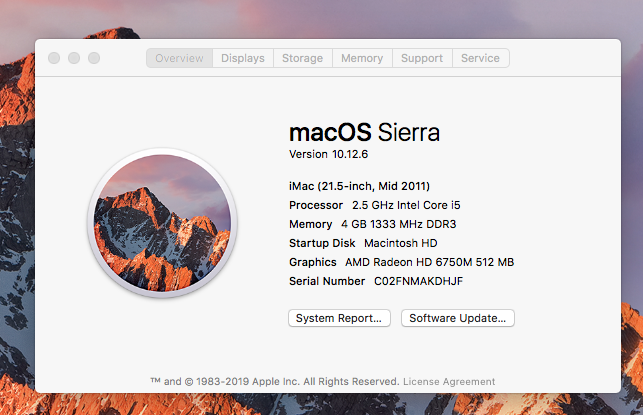The height and width of the screenshot is (415, 643).
Task: Open the License Agreement link
Action: pyautogui.click(x=449, y=381)
